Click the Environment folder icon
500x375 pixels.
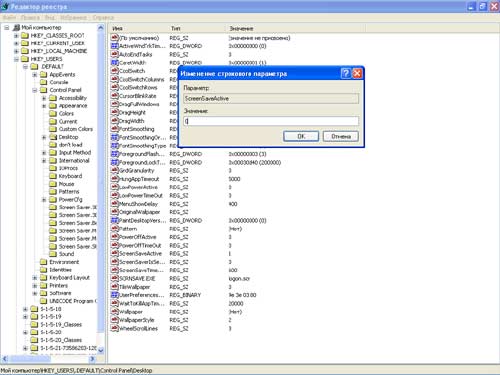pyautogui.click(x=44, y=262)
